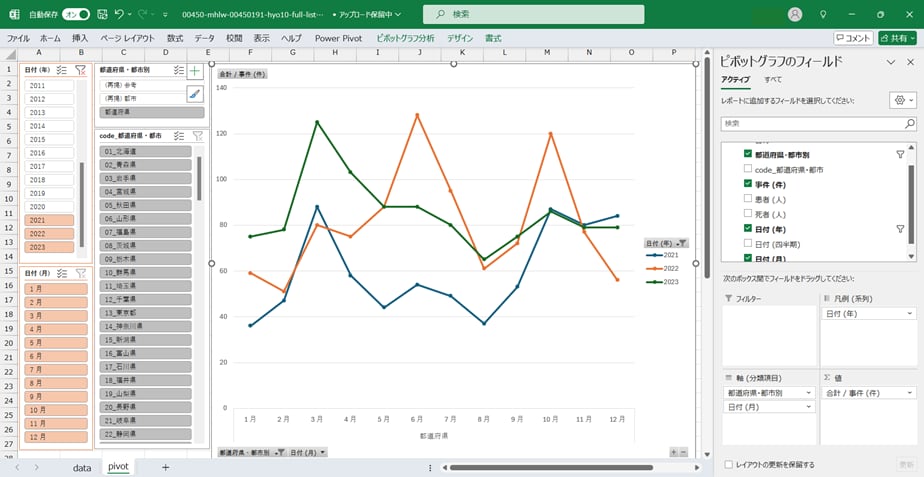Click the Redo arrow icon

[x=143, y=14]
